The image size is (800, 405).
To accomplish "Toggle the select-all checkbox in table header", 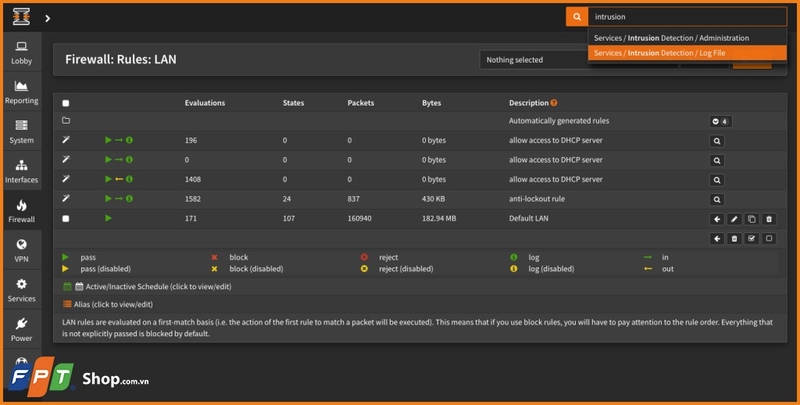I will click(x=66, y=103).
